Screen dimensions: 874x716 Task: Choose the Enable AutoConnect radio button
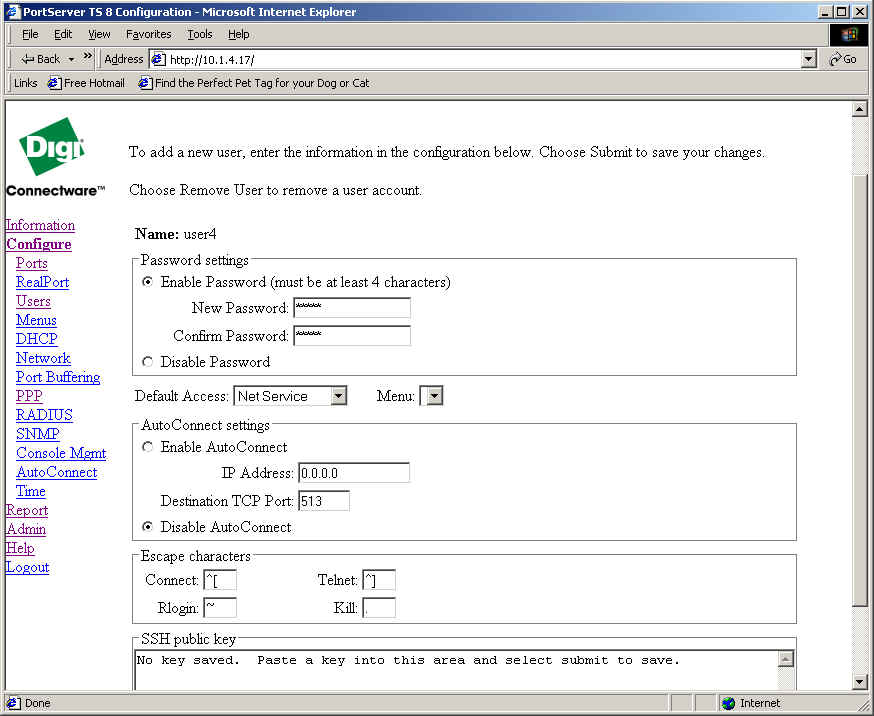148,447
